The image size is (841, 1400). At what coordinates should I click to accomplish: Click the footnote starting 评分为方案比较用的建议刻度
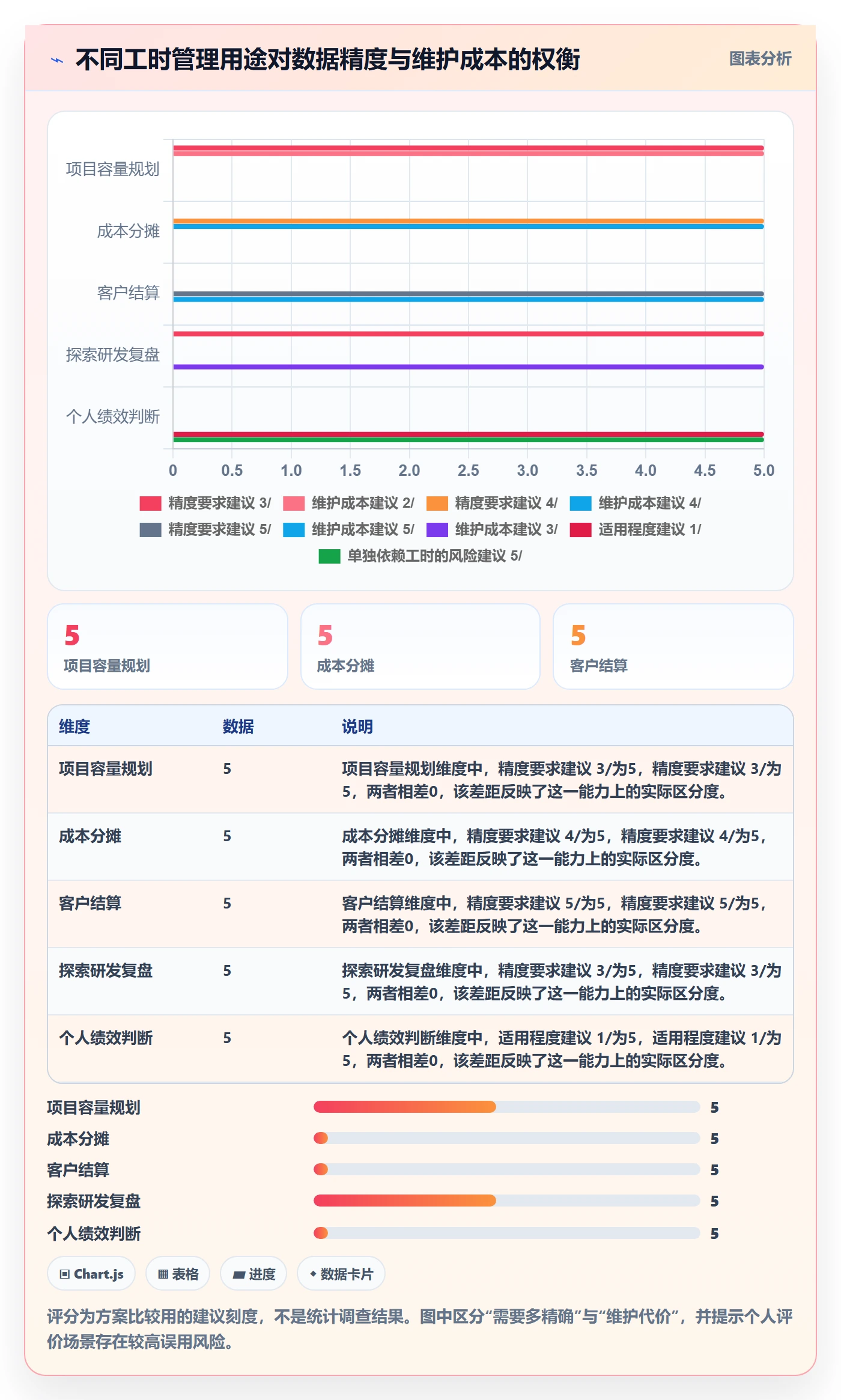pyautogui.click(x=420, y=1329)
